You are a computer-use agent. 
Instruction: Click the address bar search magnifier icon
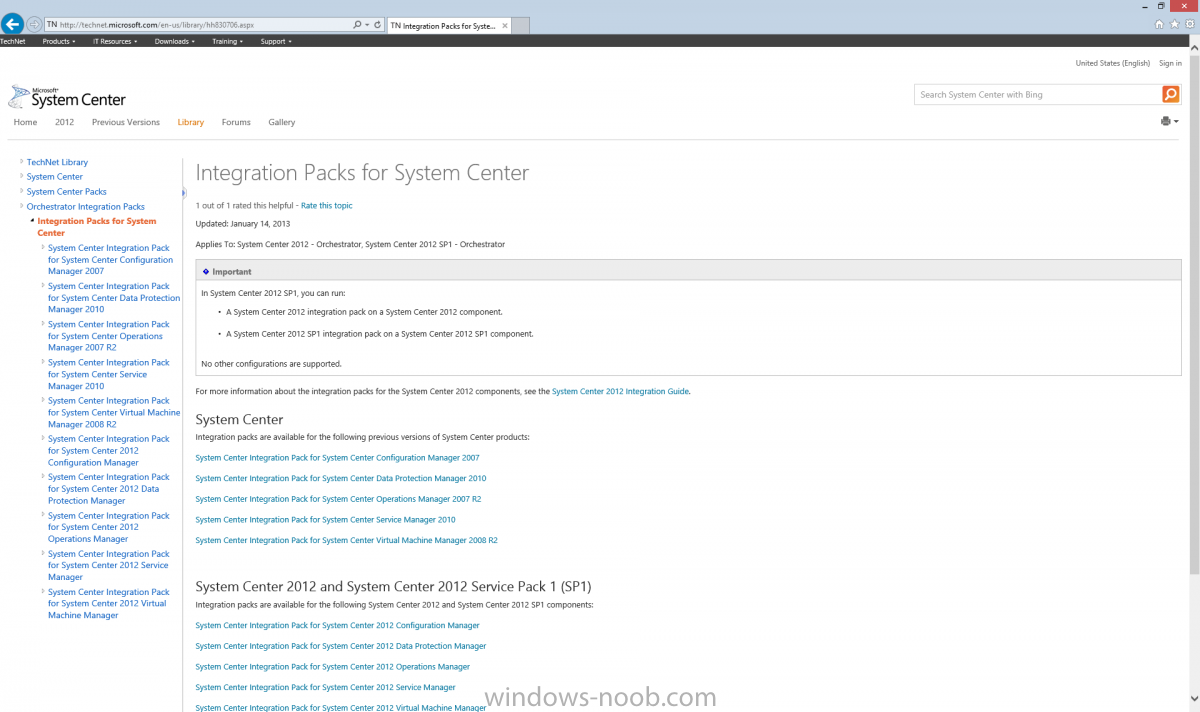pyautogui.click(x=358, y=24)
